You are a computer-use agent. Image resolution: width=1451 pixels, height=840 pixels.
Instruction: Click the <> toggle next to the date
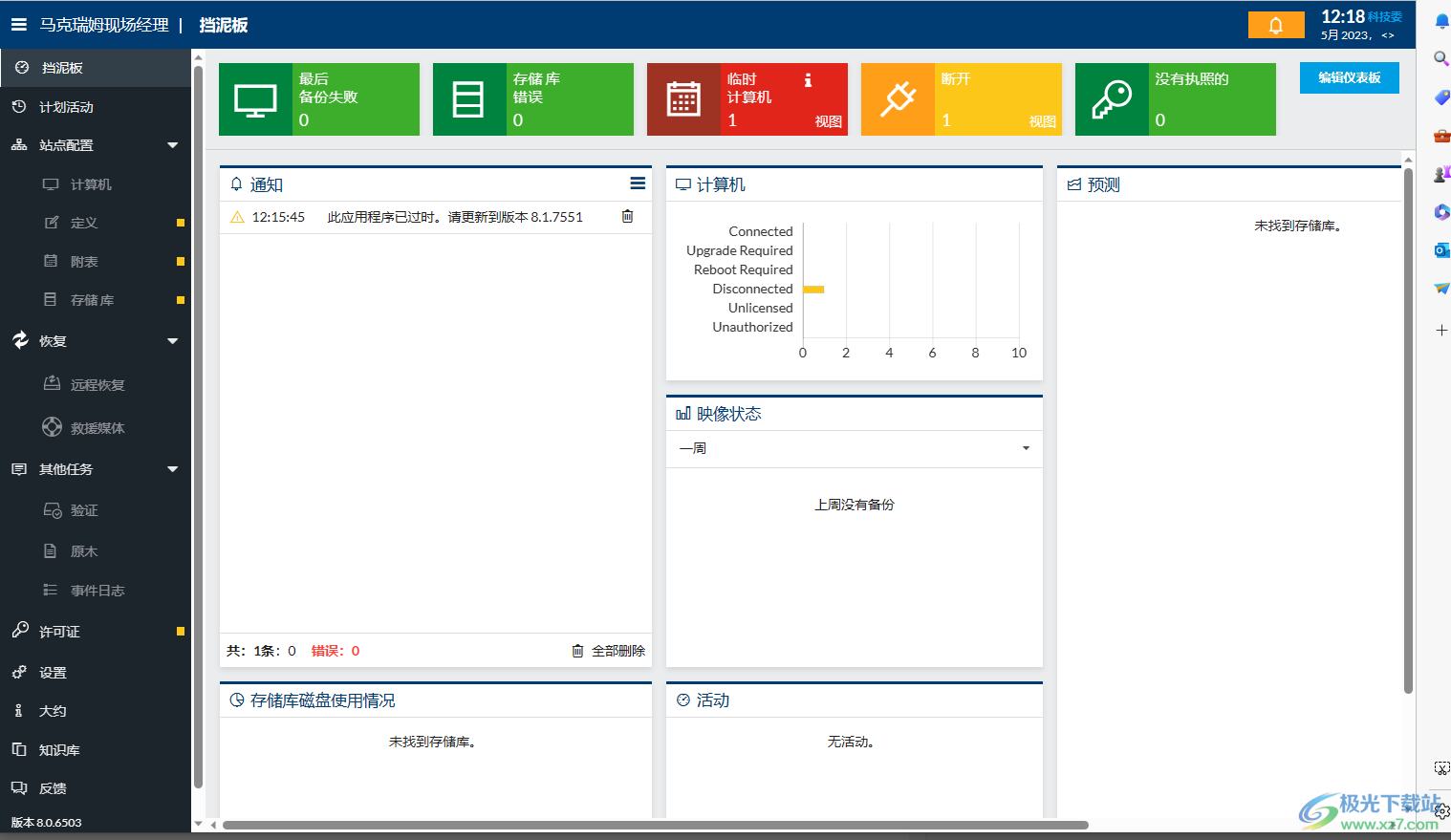pos(1388,35)
